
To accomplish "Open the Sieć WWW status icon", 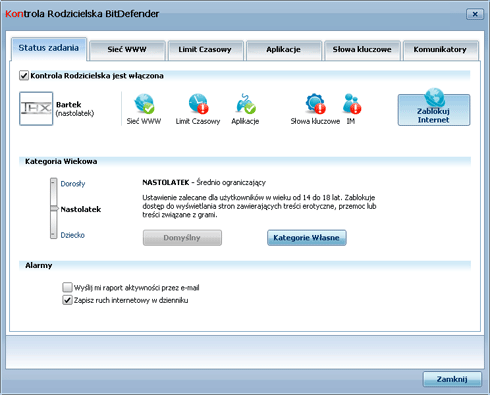I will point(144,104).
